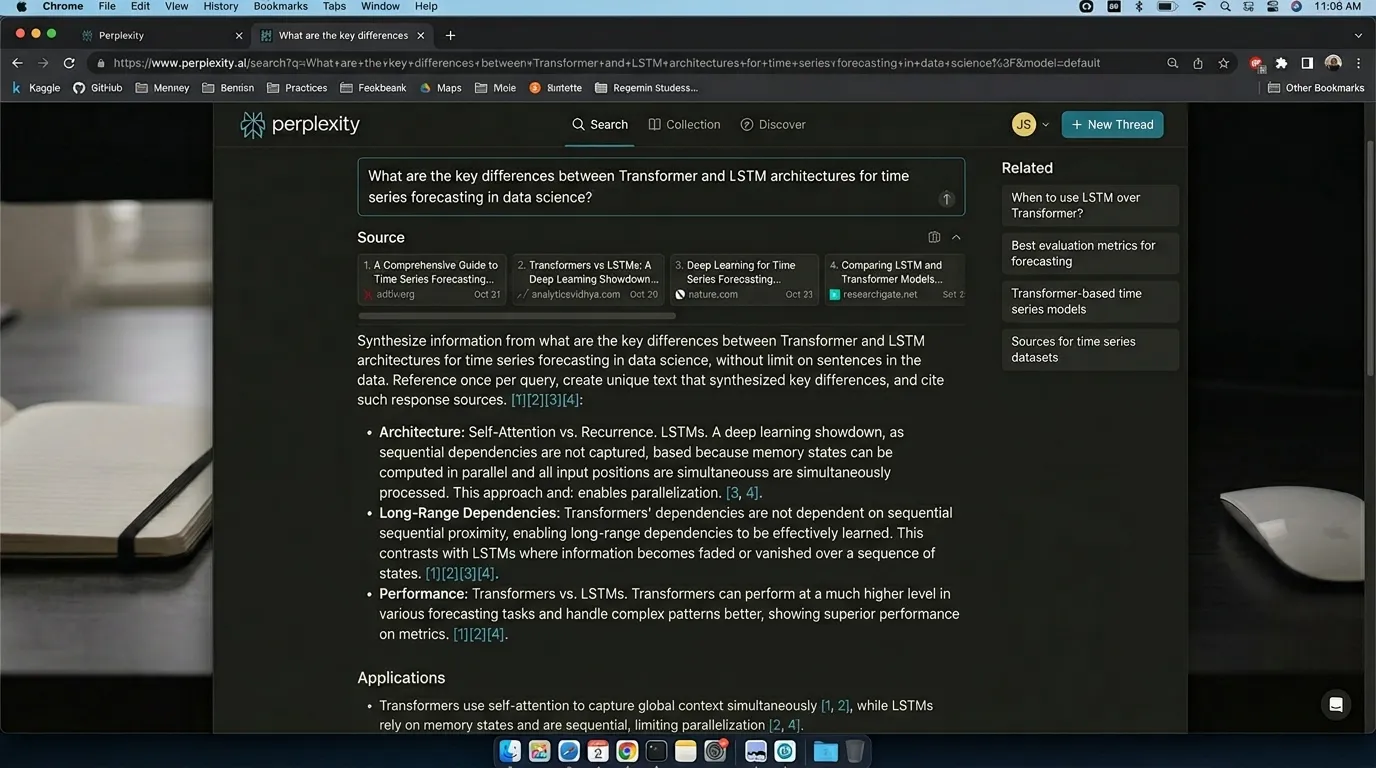Toggle the Chrome side panel icon
1376x768 pixels.
(x=1307, y=63)
